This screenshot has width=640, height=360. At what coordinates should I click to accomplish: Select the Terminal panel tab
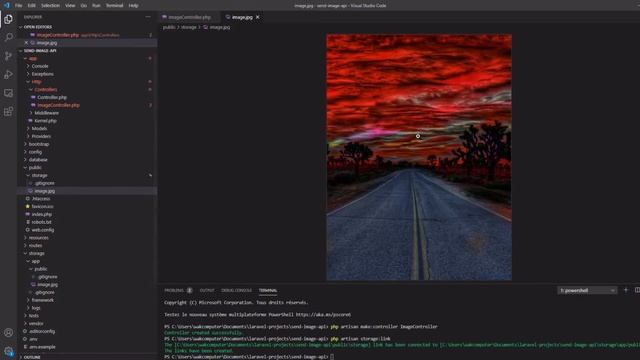[x=268, y=290]
